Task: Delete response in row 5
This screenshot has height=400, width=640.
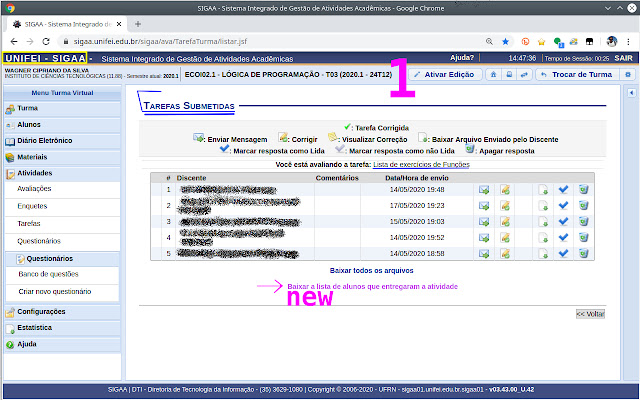Action: coord(584,253)
